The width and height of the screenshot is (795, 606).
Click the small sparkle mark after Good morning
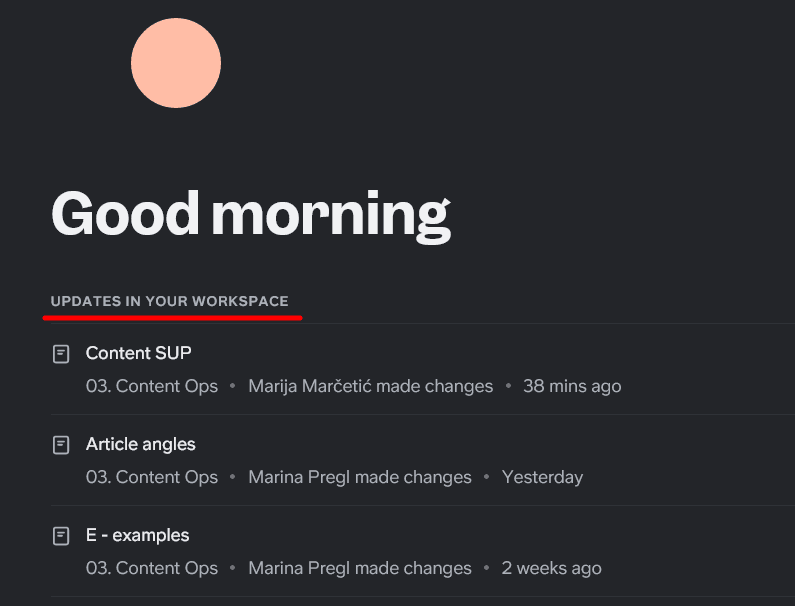446,204
